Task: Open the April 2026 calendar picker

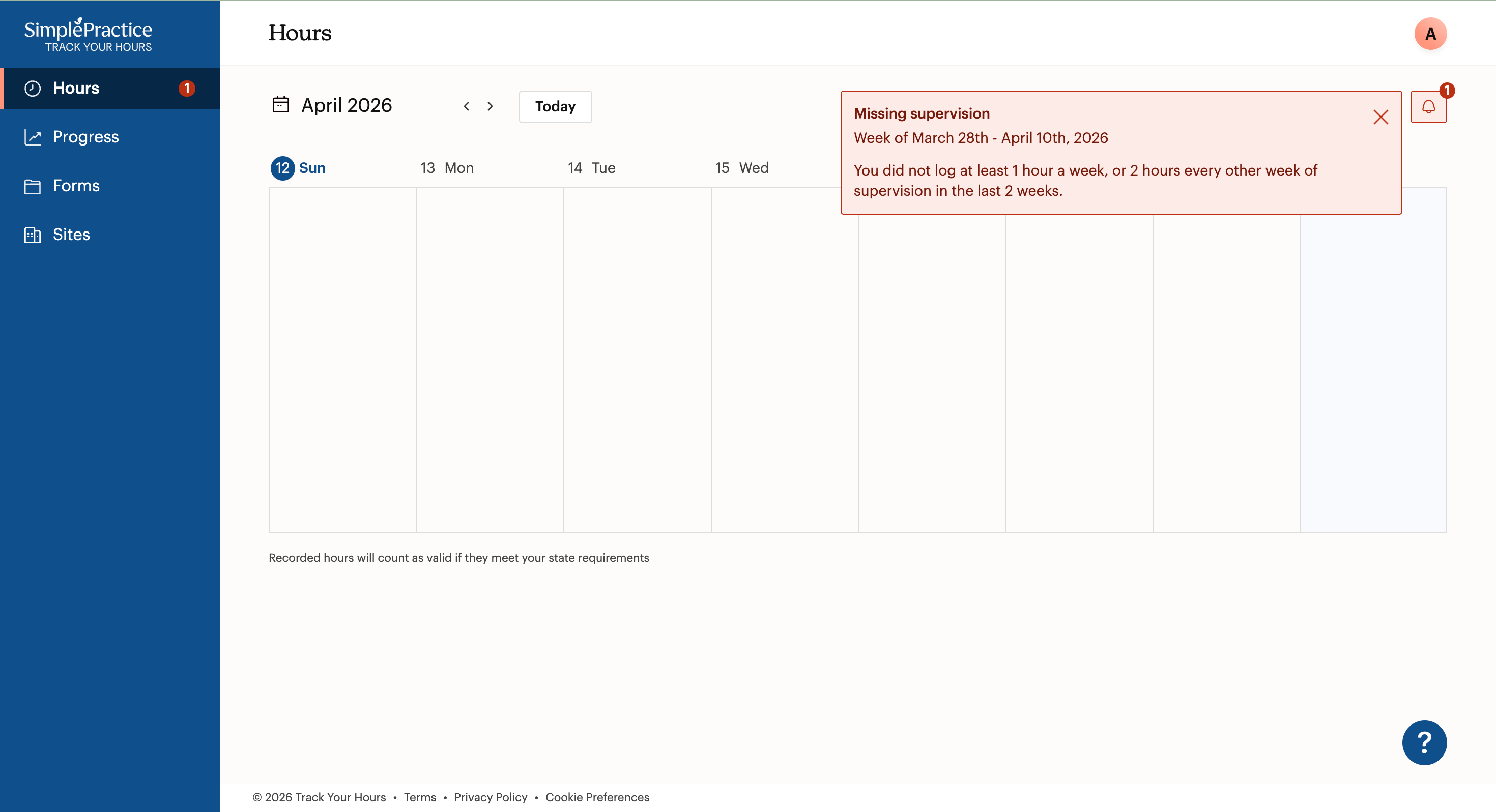Action: coord(333,105)
